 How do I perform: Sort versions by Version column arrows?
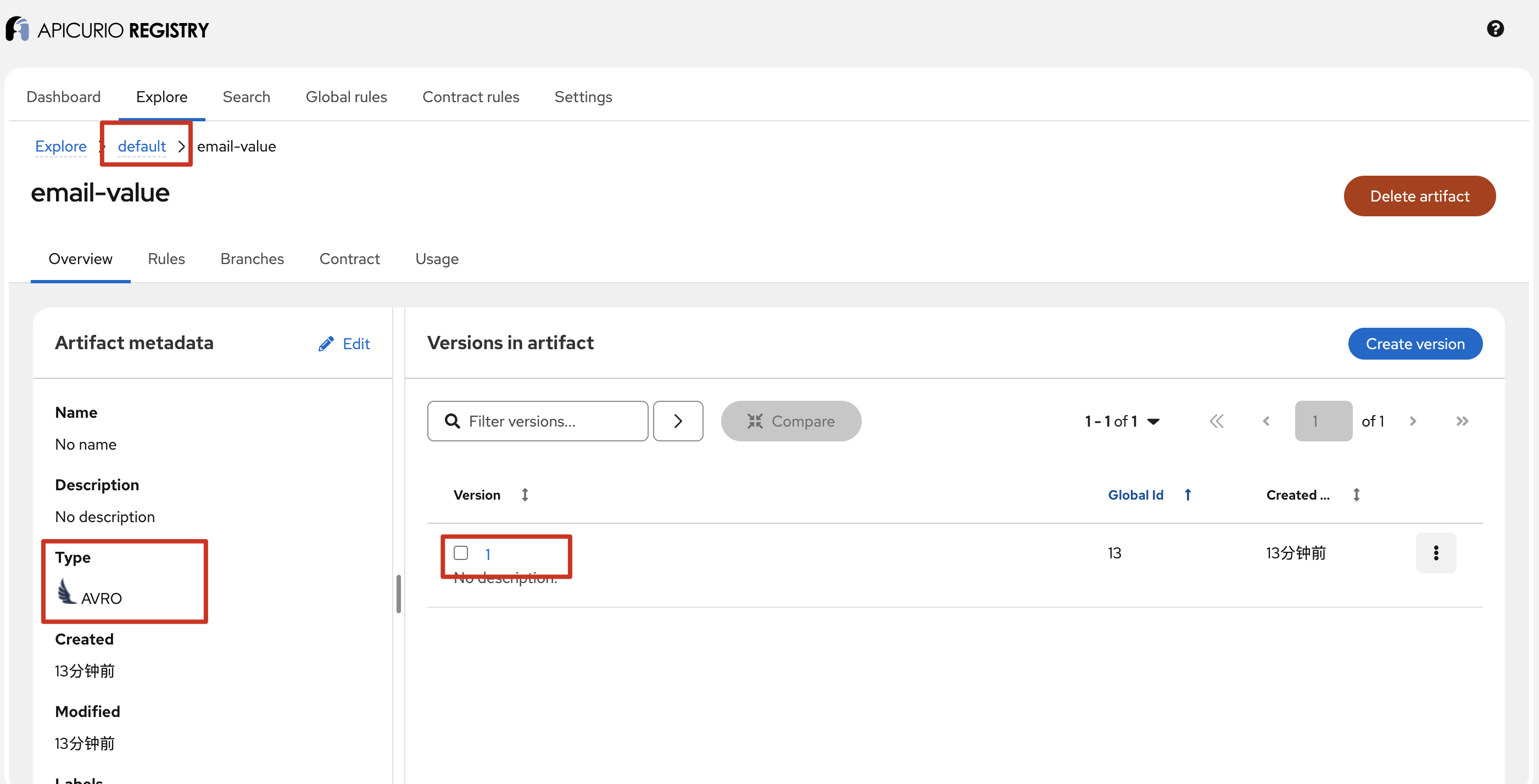[x=525, y=495]
